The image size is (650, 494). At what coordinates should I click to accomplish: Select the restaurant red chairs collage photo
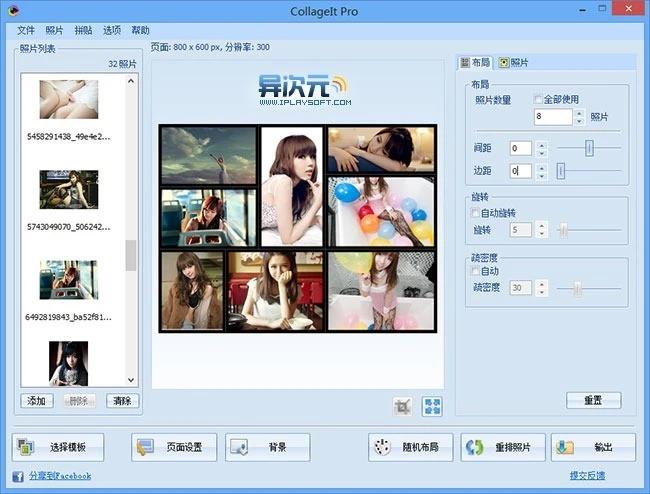point(276,291)
